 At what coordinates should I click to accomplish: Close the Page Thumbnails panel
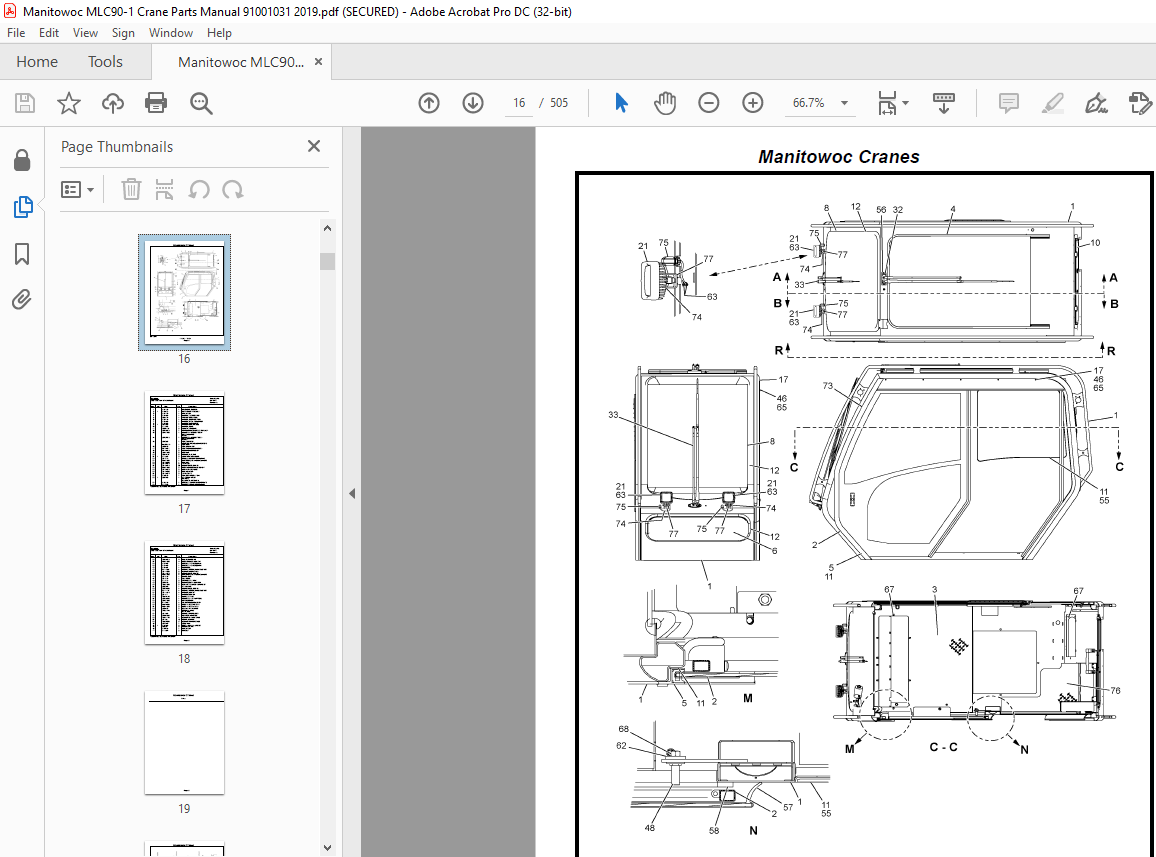click(x=314, y=146)
